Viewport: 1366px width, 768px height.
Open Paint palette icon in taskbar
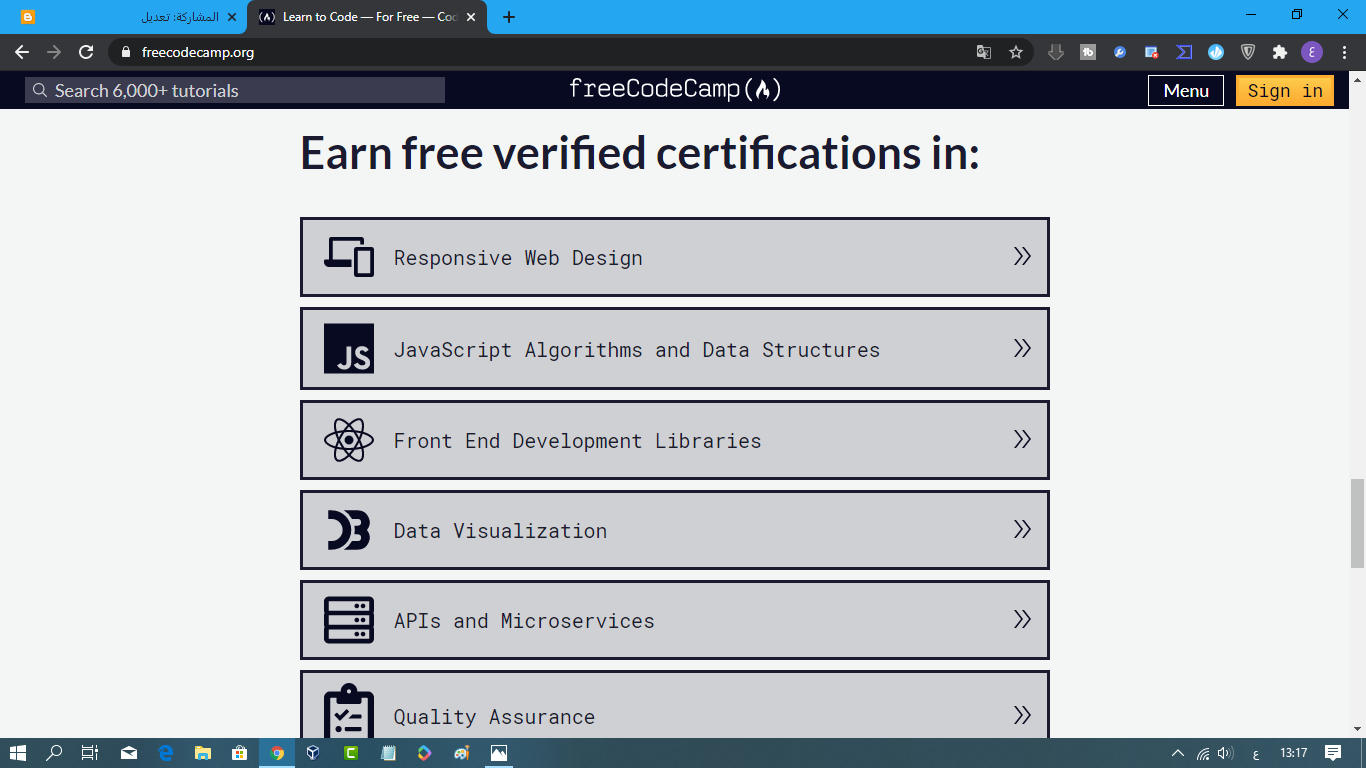[461, 753]
